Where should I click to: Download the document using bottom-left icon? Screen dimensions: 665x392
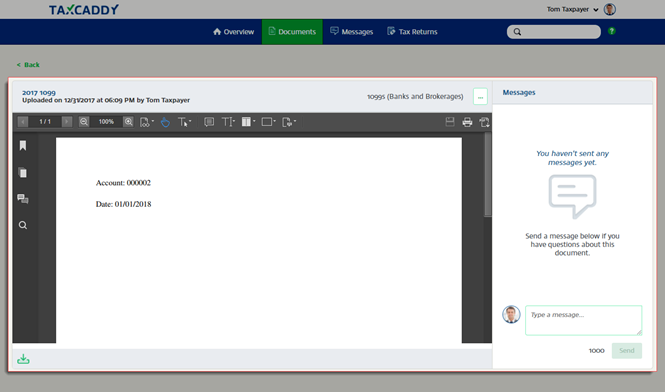click(x=23, y=359)
